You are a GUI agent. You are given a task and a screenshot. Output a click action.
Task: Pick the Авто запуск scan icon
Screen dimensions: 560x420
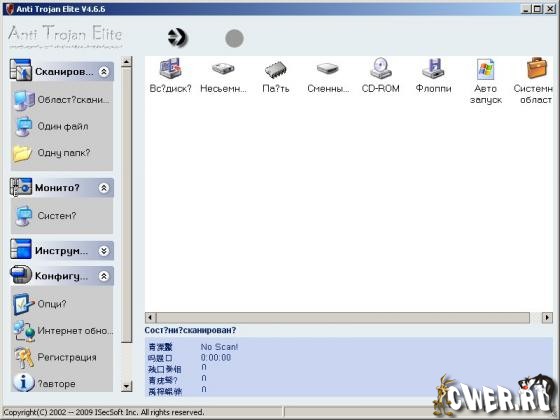click(485, 69)
